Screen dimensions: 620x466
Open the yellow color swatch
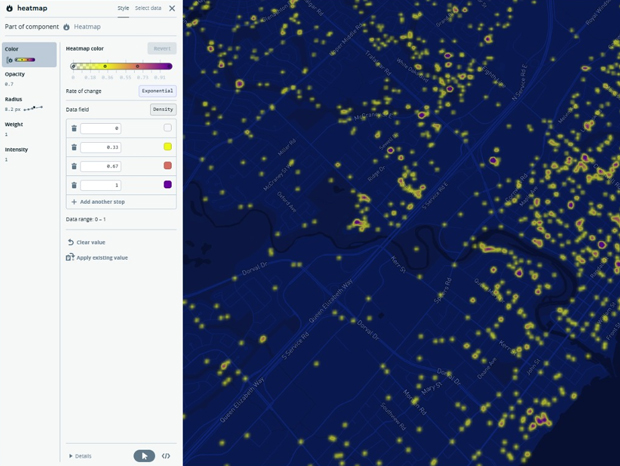click(x=168, y=147)
